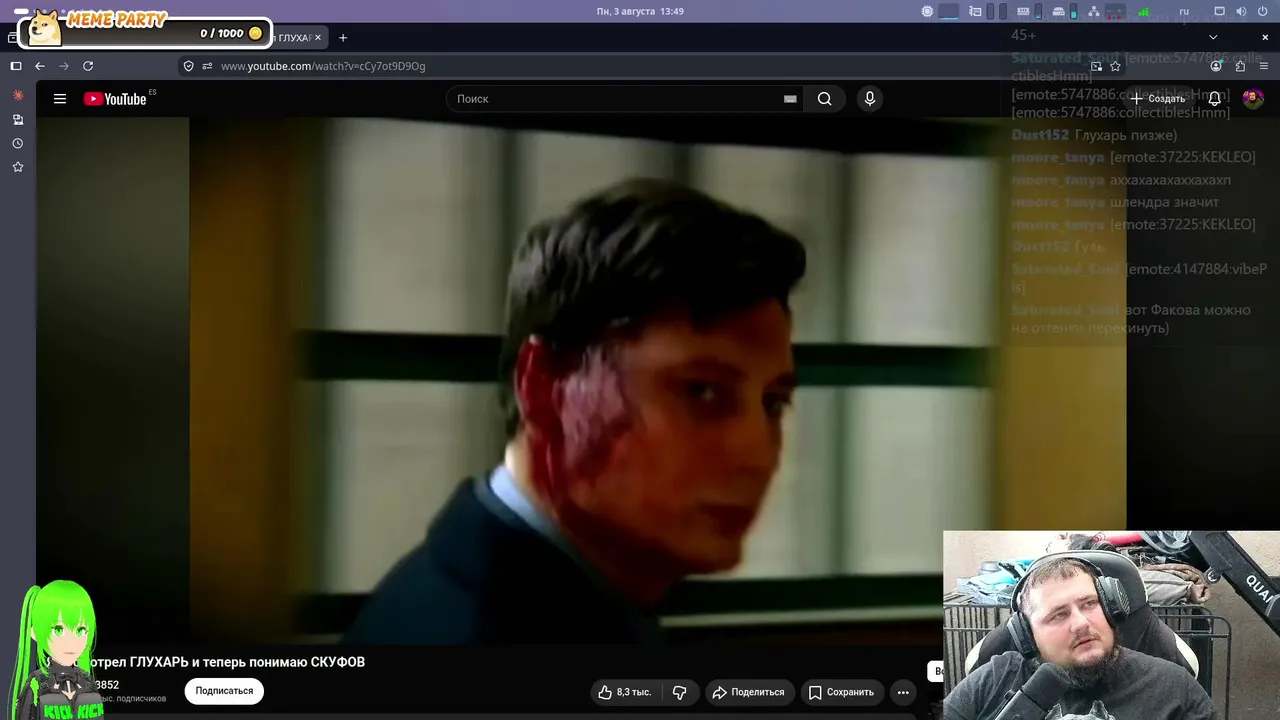The image size is (1280, 720).
Task: Click the Создать create button
Action: click(1157, 99)
